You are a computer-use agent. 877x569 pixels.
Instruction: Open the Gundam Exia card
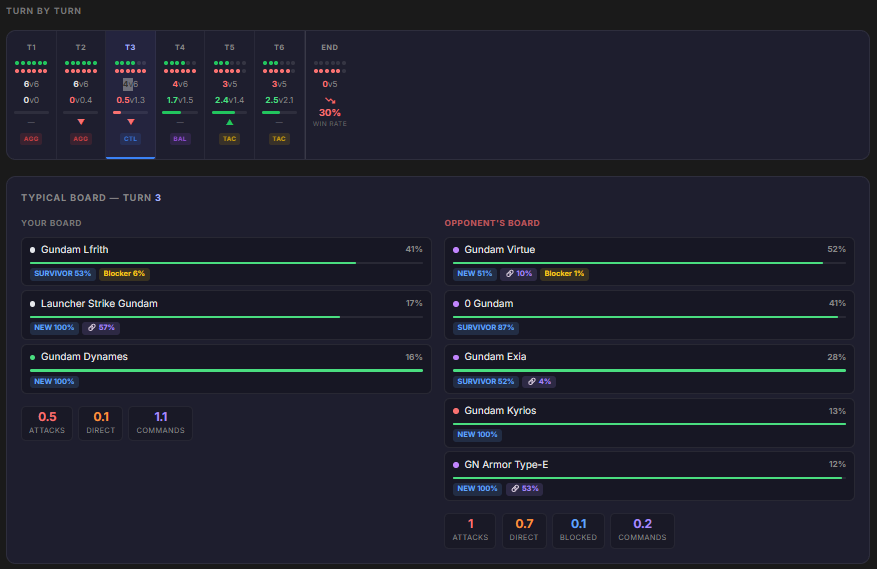point(649,369)
